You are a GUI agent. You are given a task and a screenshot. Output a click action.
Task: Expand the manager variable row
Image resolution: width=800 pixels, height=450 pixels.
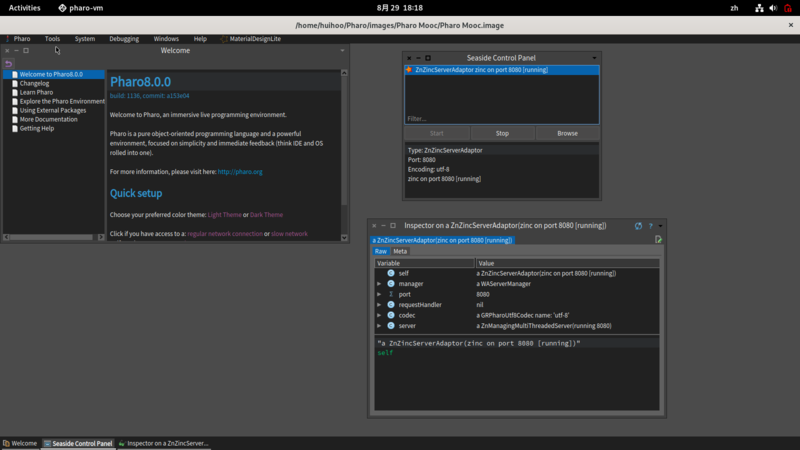(x=379, y=284)
